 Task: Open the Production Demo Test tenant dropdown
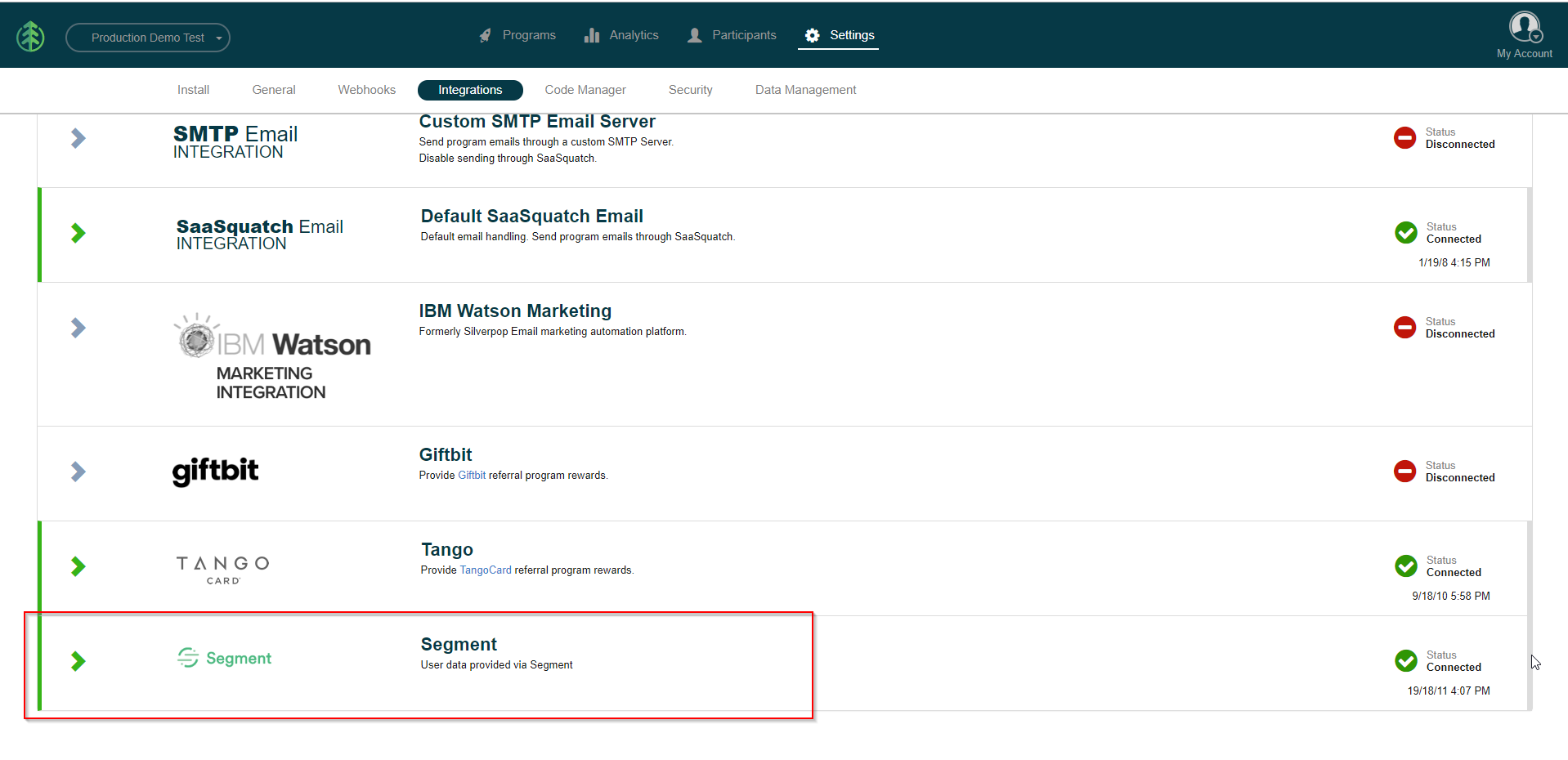pos(148,38)
